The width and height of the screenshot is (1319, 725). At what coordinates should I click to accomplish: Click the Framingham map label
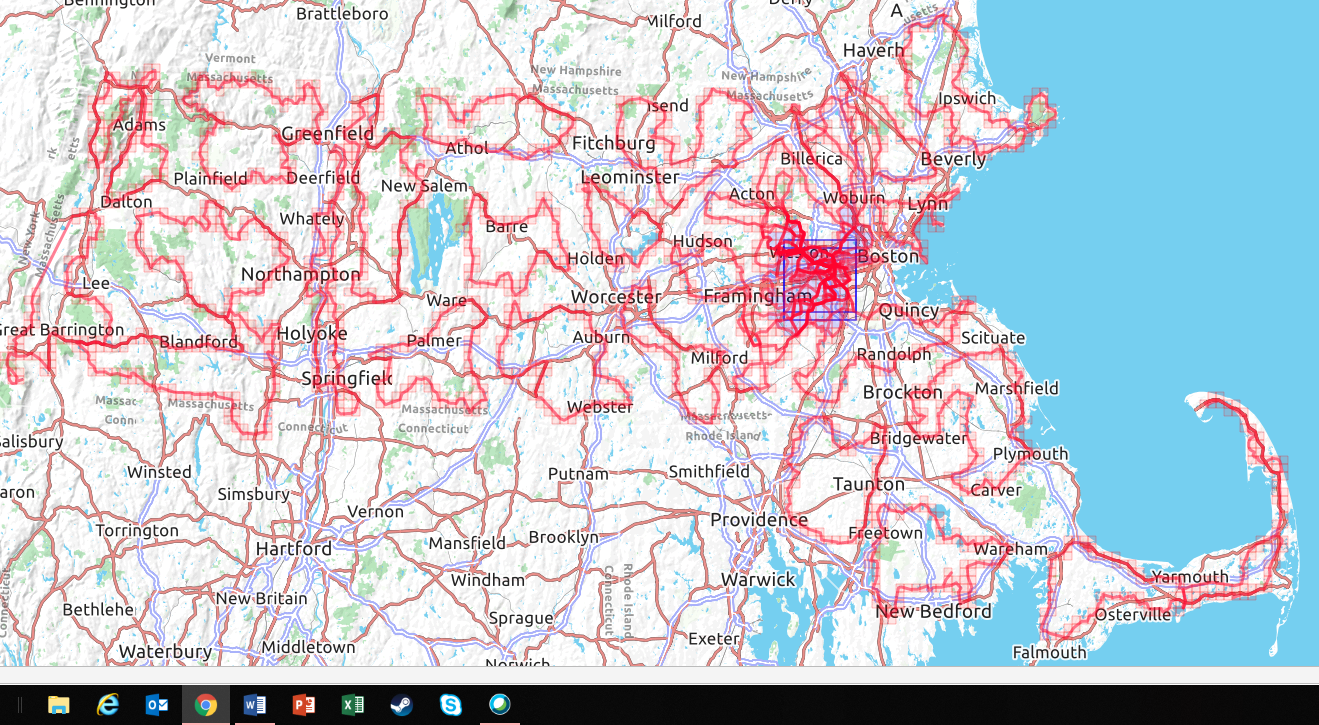[x=758, y=296]
